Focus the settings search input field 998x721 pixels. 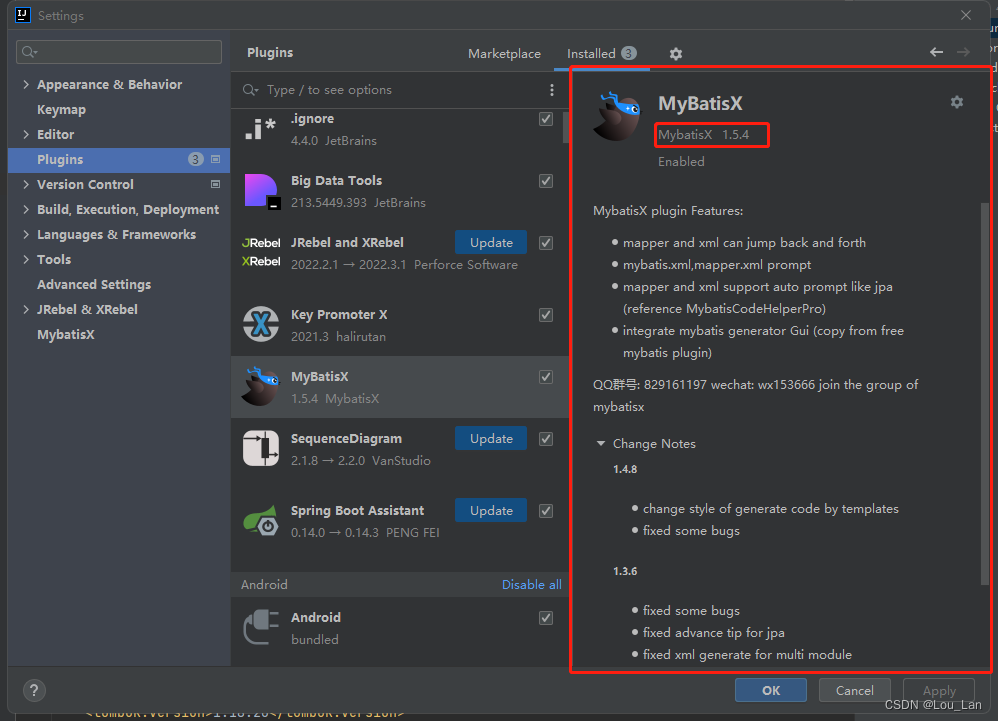coord(119,52)
